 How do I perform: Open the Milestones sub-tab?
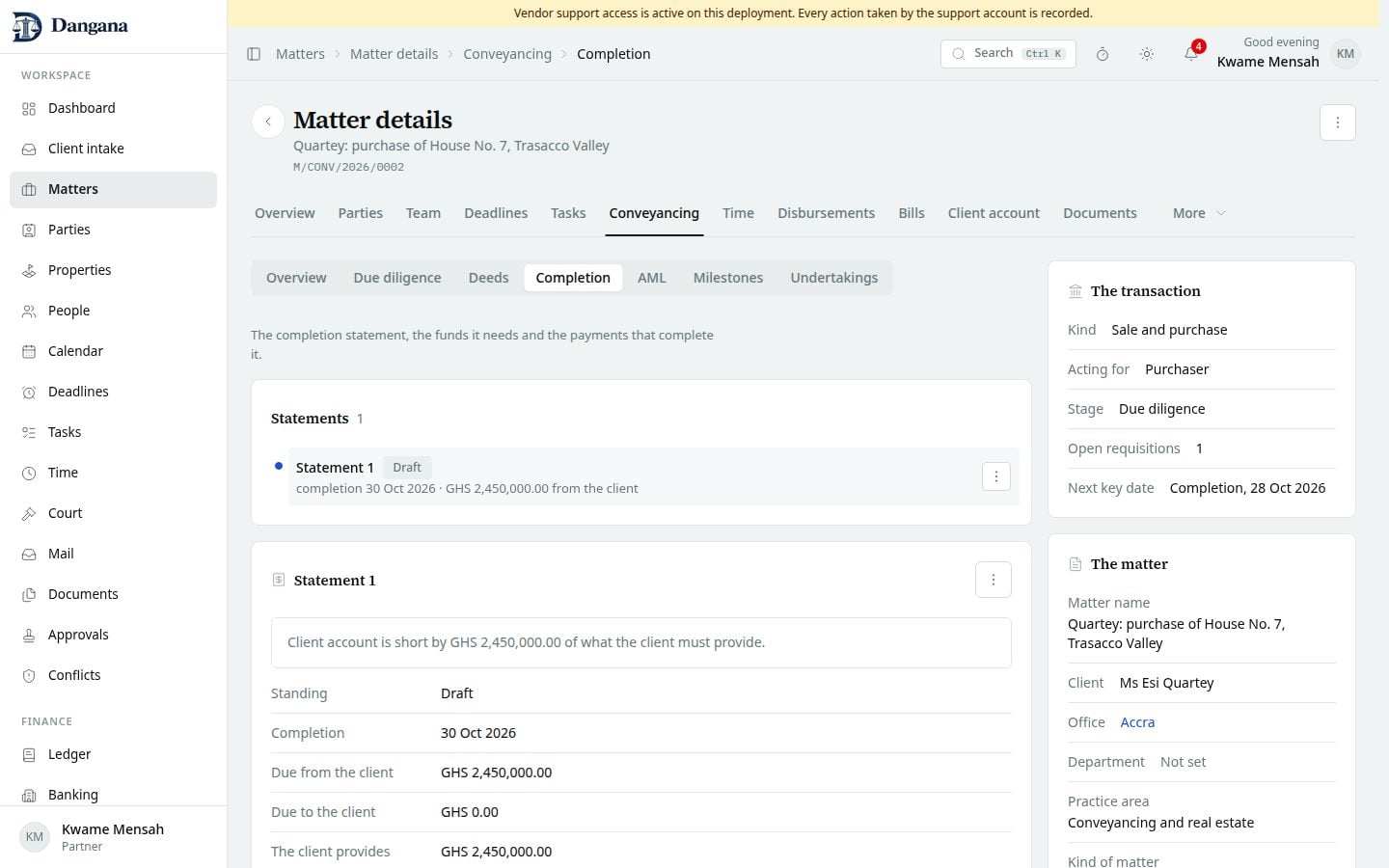(728, 278)
